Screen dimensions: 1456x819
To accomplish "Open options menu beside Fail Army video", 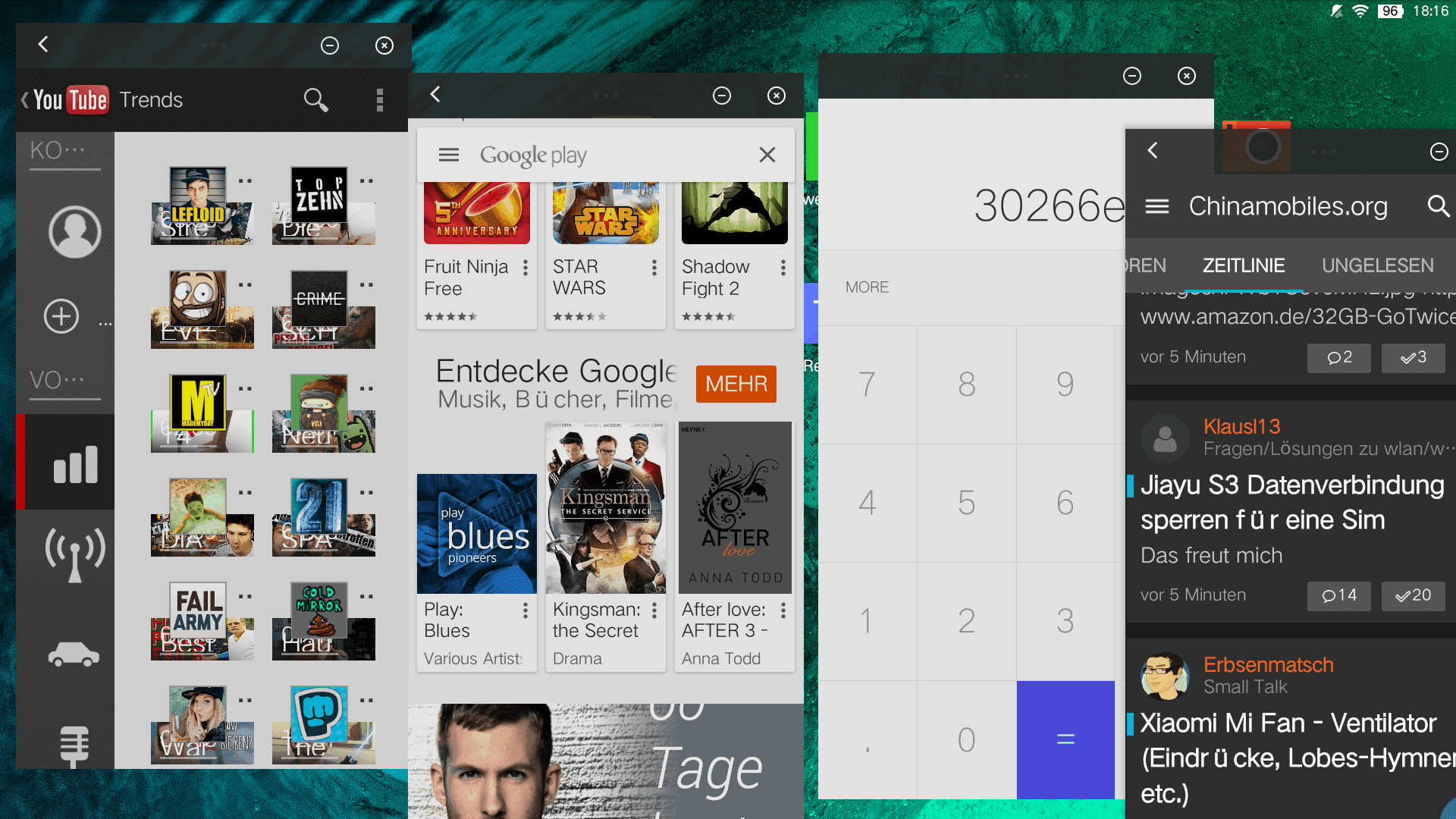I will [245, 597].
